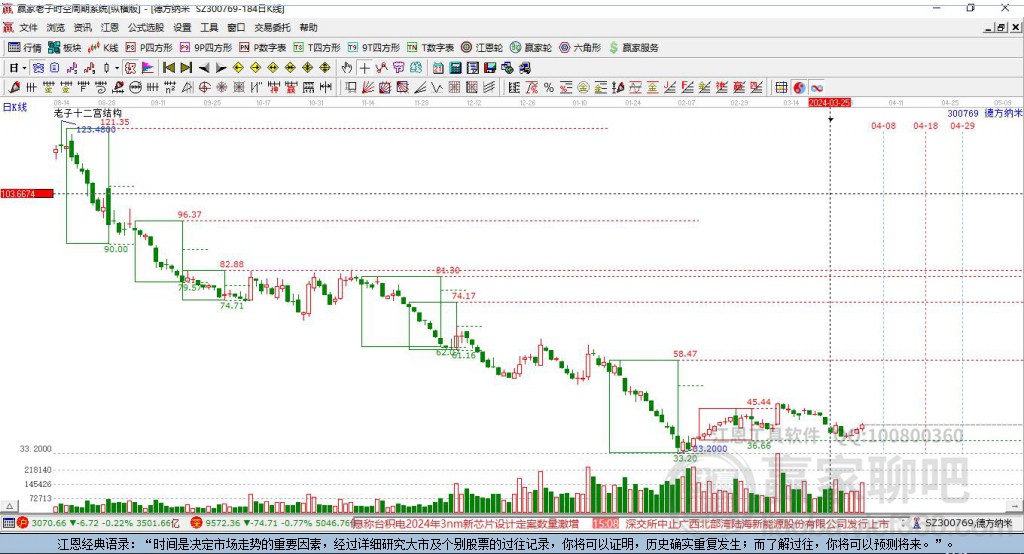Click the 04-29 future date label

coord(962,125)
